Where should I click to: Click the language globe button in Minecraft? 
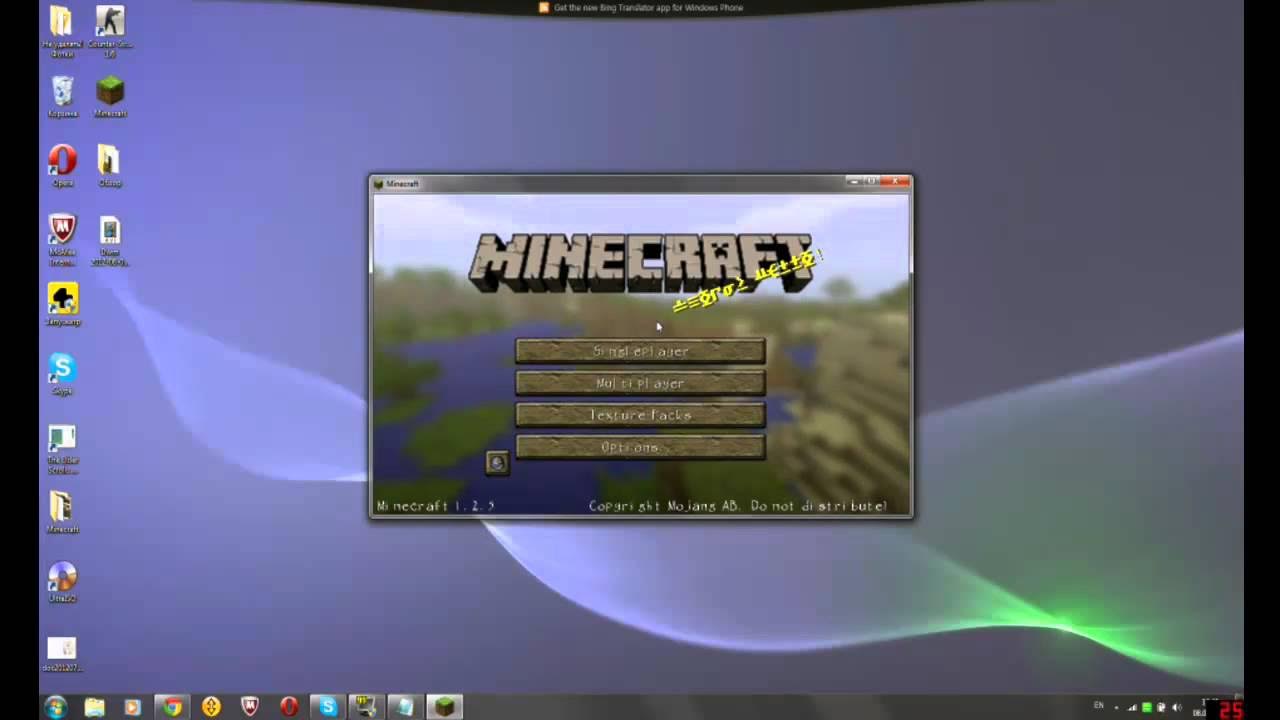[497, 462]
